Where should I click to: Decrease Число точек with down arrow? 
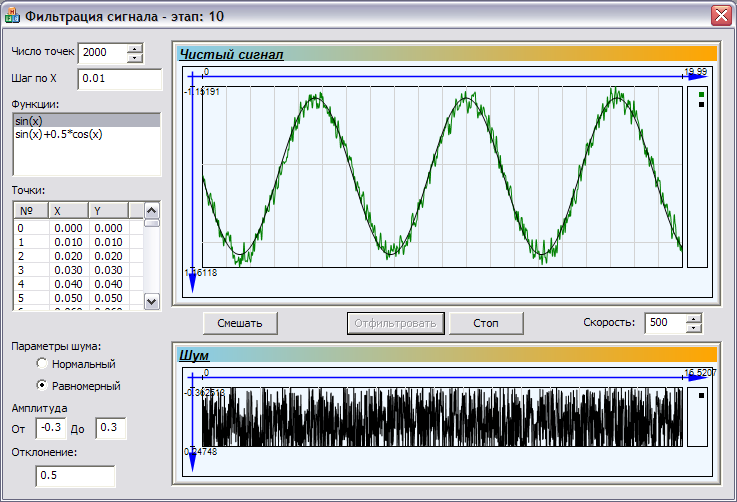135,58
